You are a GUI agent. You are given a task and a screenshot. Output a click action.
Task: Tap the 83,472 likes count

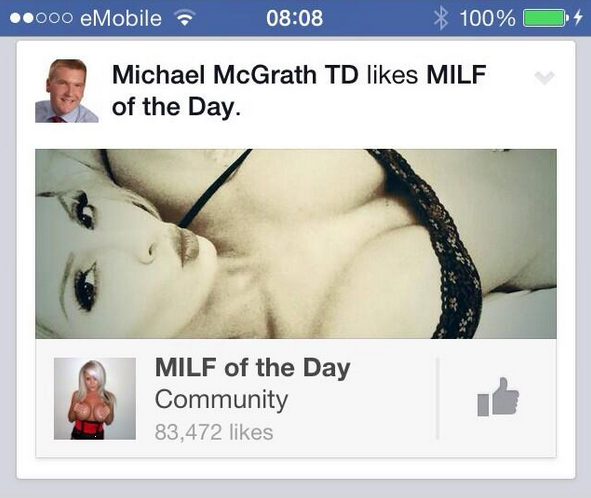[214, 432]
